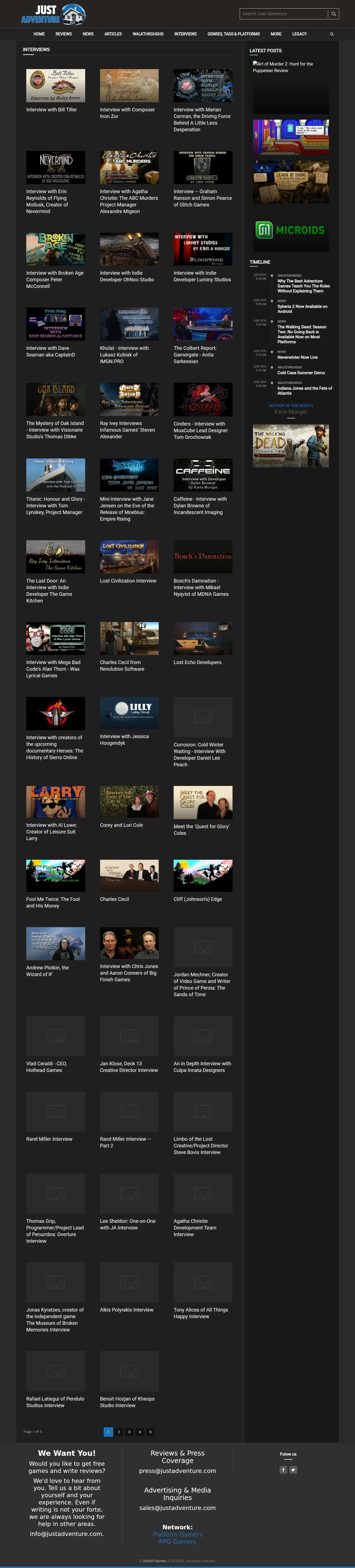Viewport: 355px width, 1568px height.
Task: Open Interview with Indie Developer OhNoo Studio
Action: click(127, 276)
